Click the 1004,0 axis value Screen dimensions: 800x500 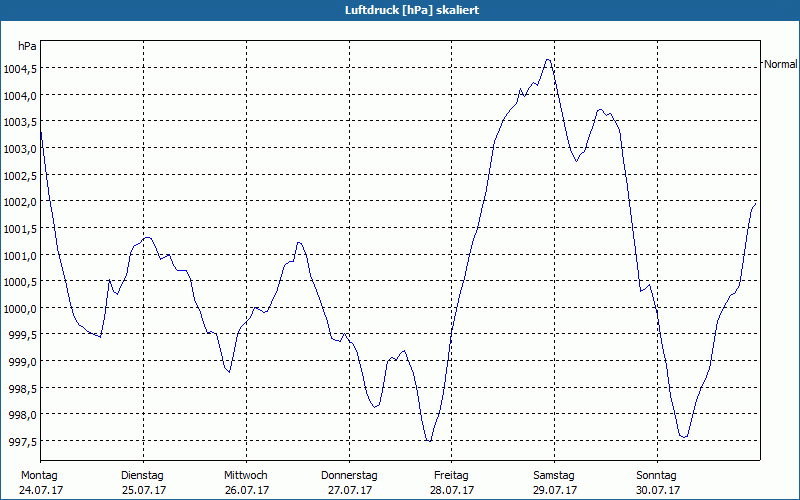tap(20, 95)
